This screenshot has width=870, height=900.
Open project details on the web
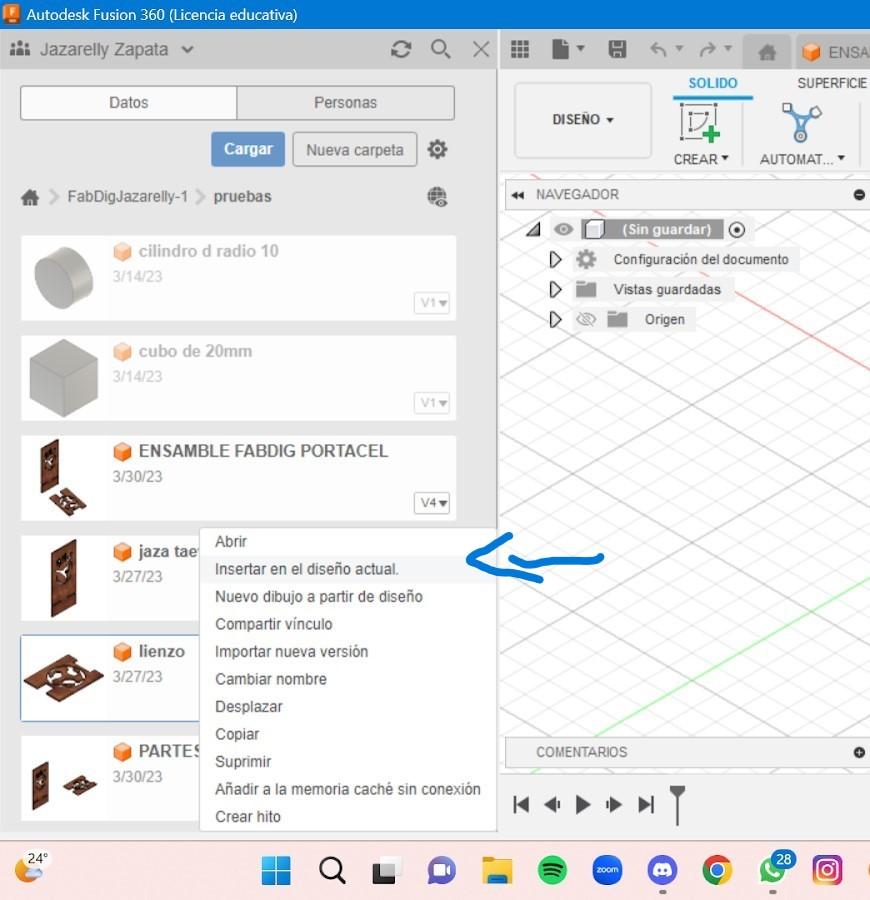coord(437,197)
